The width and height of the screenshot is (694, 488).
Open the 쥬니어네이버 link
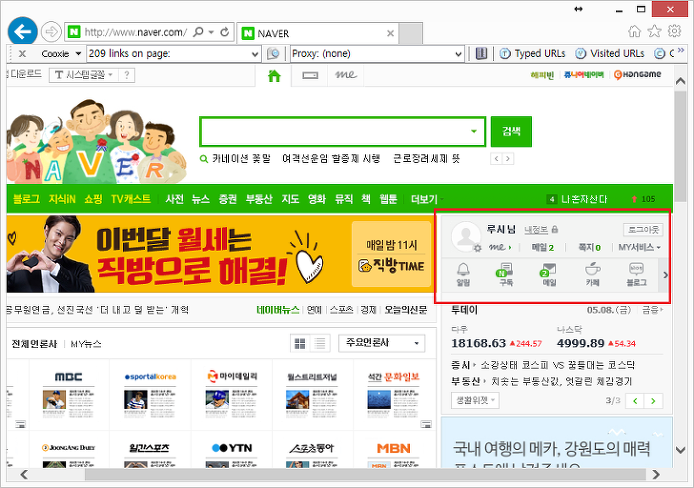point(584,75)
